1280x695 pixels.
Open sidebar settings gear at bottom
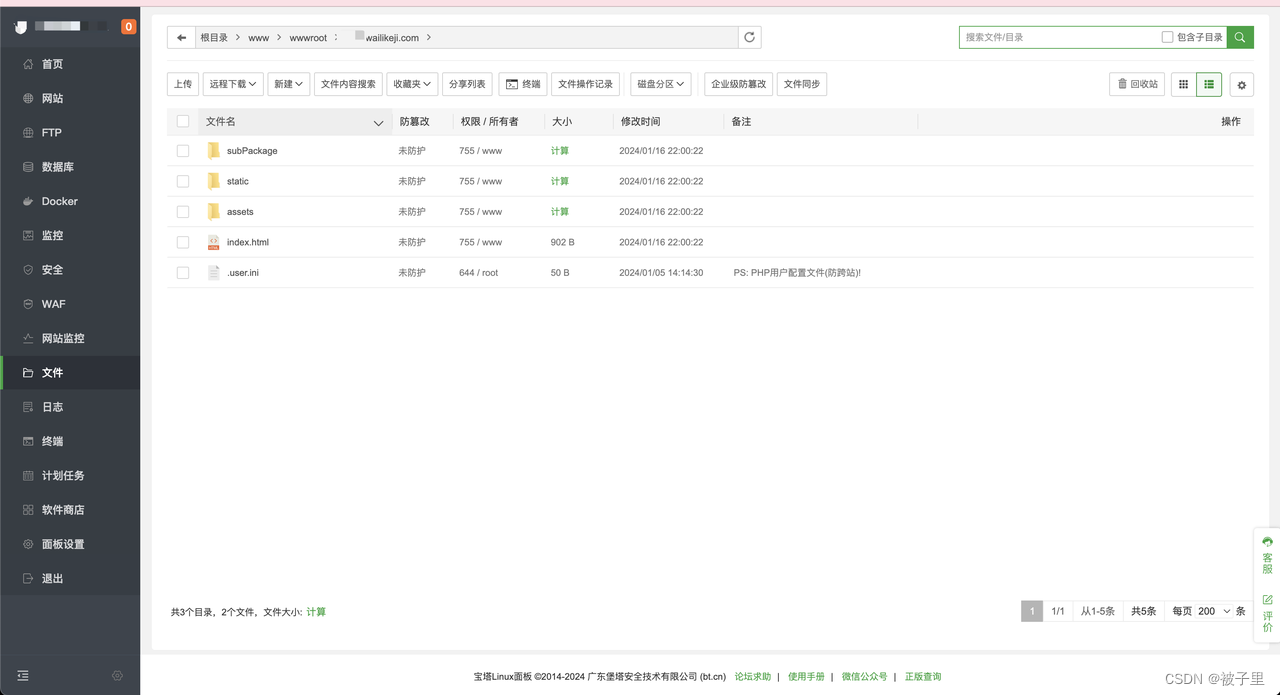(117, 676)
